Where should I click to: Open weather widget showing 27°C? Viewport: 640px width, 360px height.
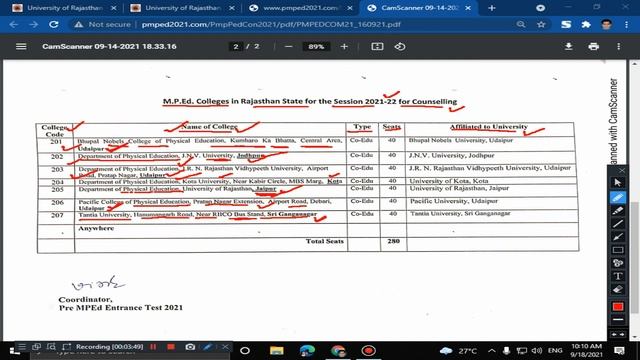pos(458,351)
